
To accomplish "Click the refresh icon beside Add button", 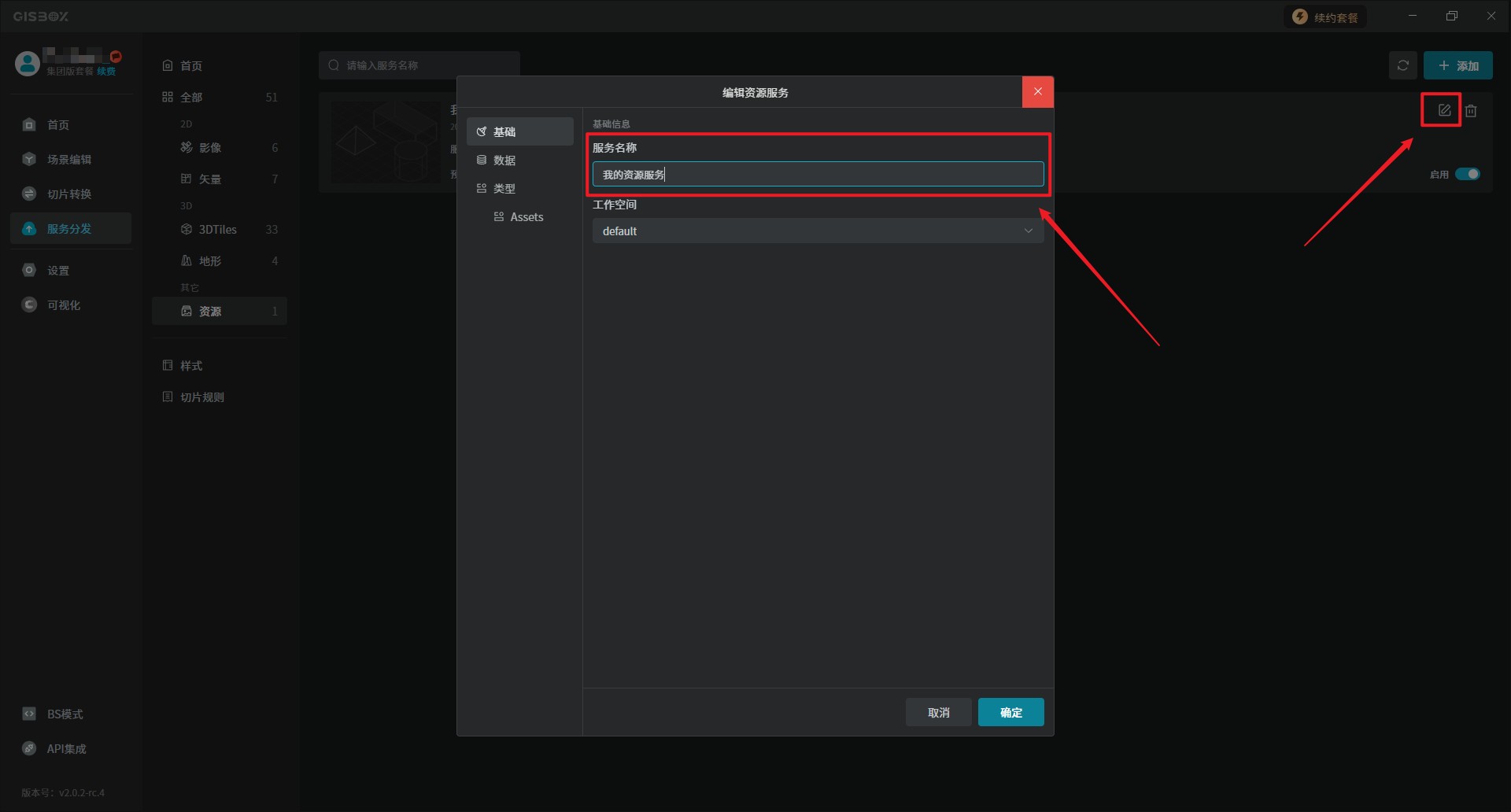I will pos(1402,65).
